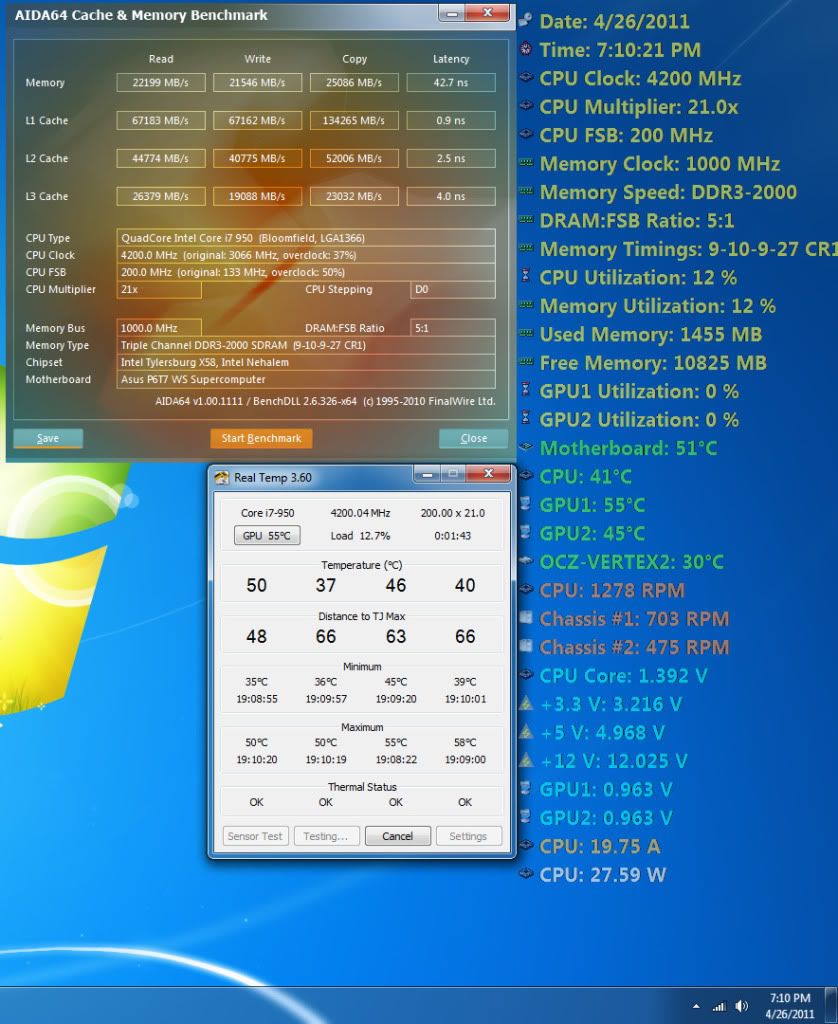The width and height of the screenshot is (838, 1024).
Task: Click fan icon next to Chassis #1: 703 RPM
Action: pyautogui.click(x=526, y=617)
